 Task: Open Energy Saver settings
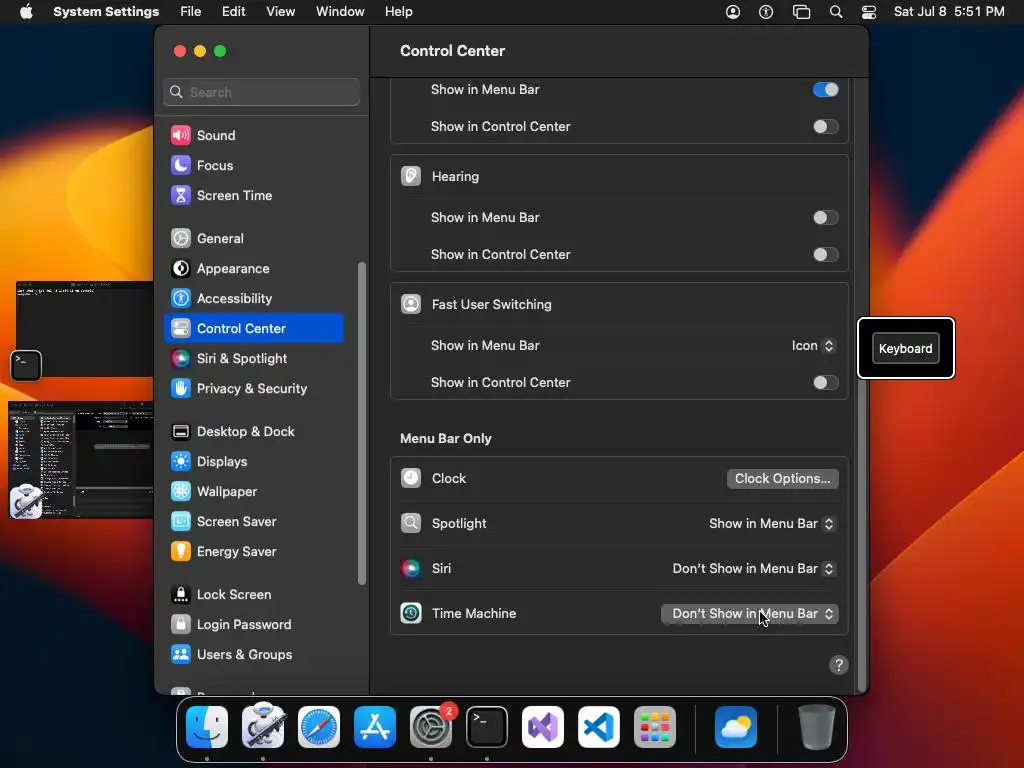(254, 552)
